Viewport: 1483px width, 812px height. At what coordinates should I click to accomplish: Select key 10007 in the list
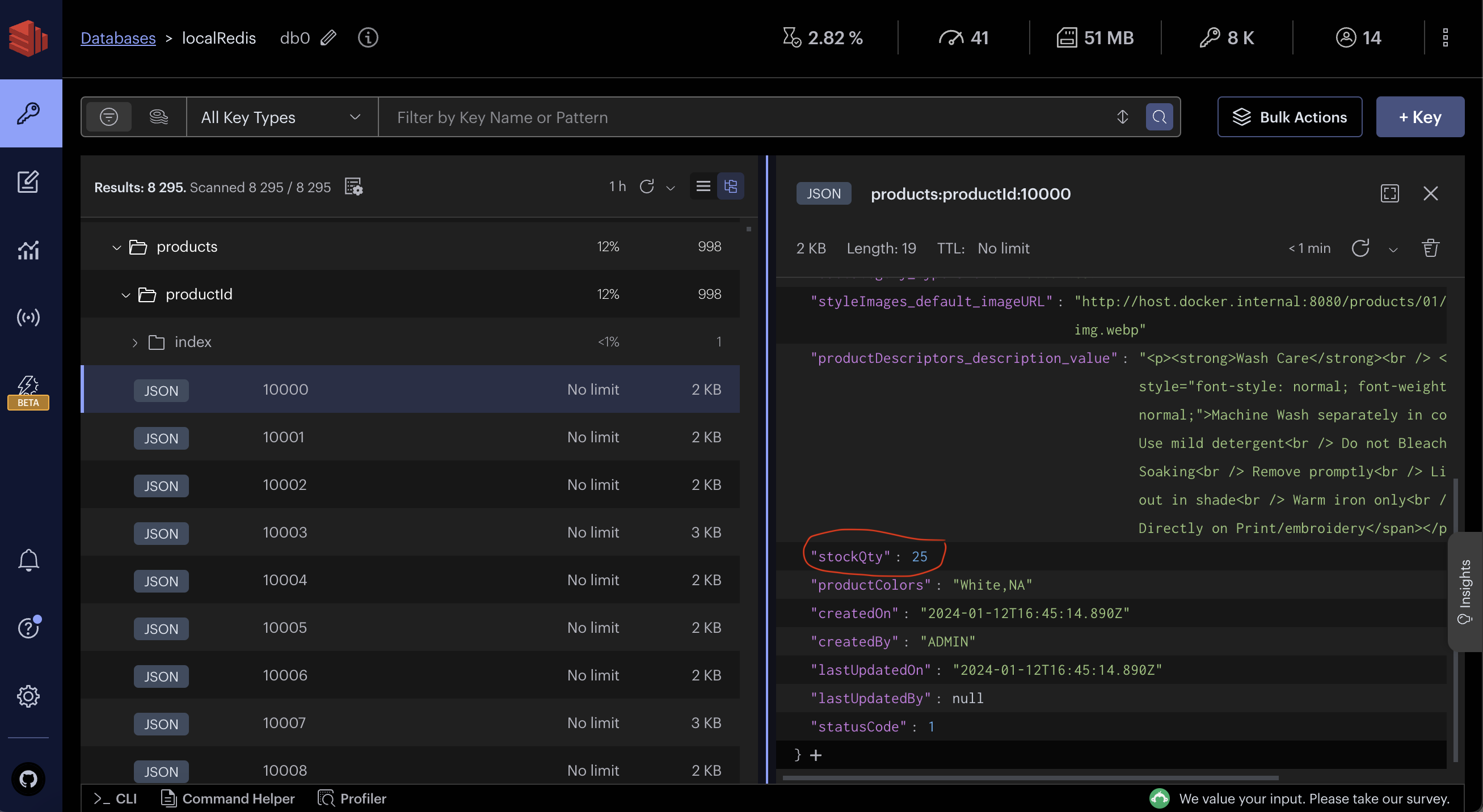[410, 723]
